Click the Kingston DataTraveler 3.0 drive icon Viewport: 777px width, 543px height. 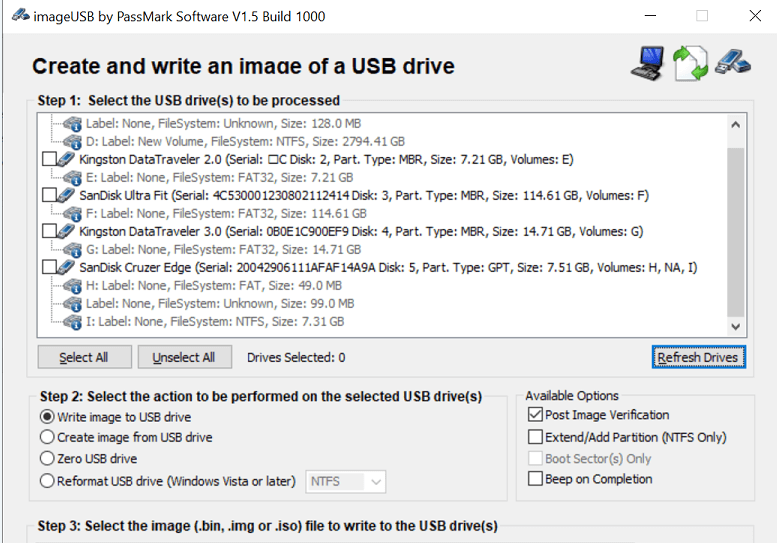point(67,232)
